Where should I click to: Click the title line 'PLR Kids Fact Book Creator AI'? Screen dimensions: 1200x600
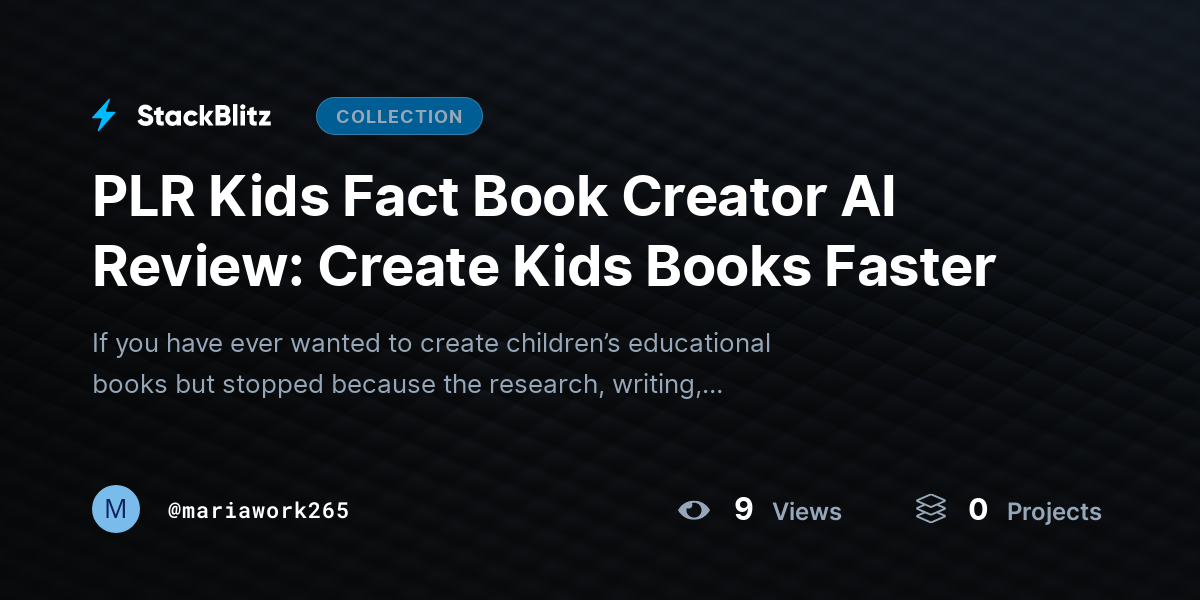pyautogui.click(x=494, y=198)
